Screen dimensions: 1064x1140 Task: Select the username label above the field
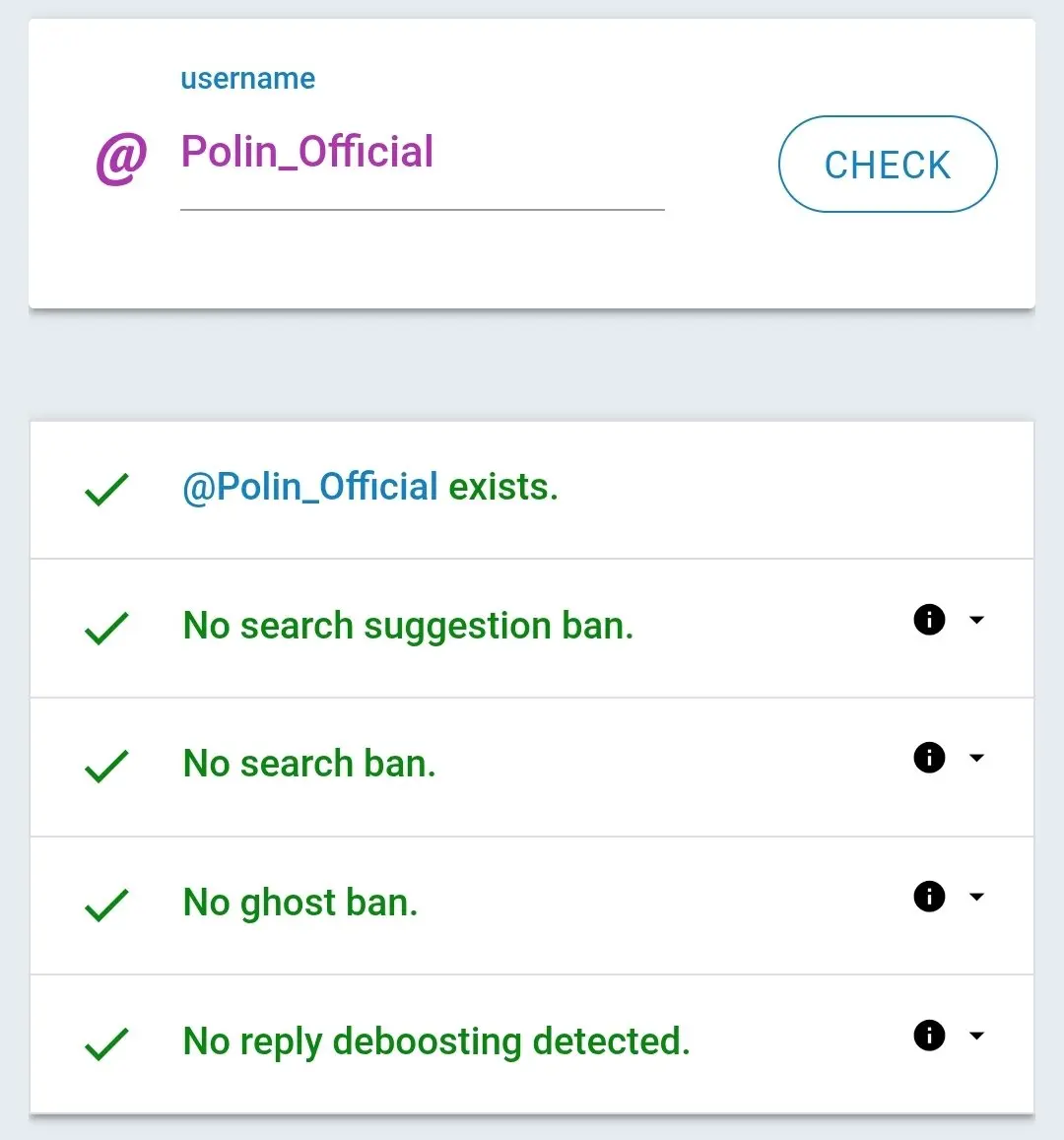point(247,78)
